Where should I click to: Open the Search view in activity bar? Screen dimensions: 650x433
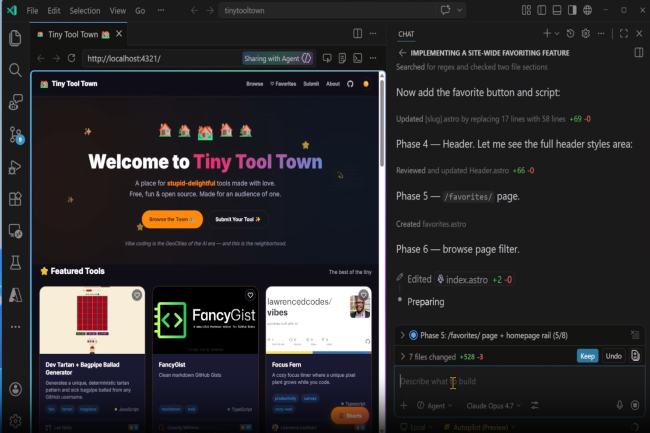pyautogui.click(x=15, y=71)
